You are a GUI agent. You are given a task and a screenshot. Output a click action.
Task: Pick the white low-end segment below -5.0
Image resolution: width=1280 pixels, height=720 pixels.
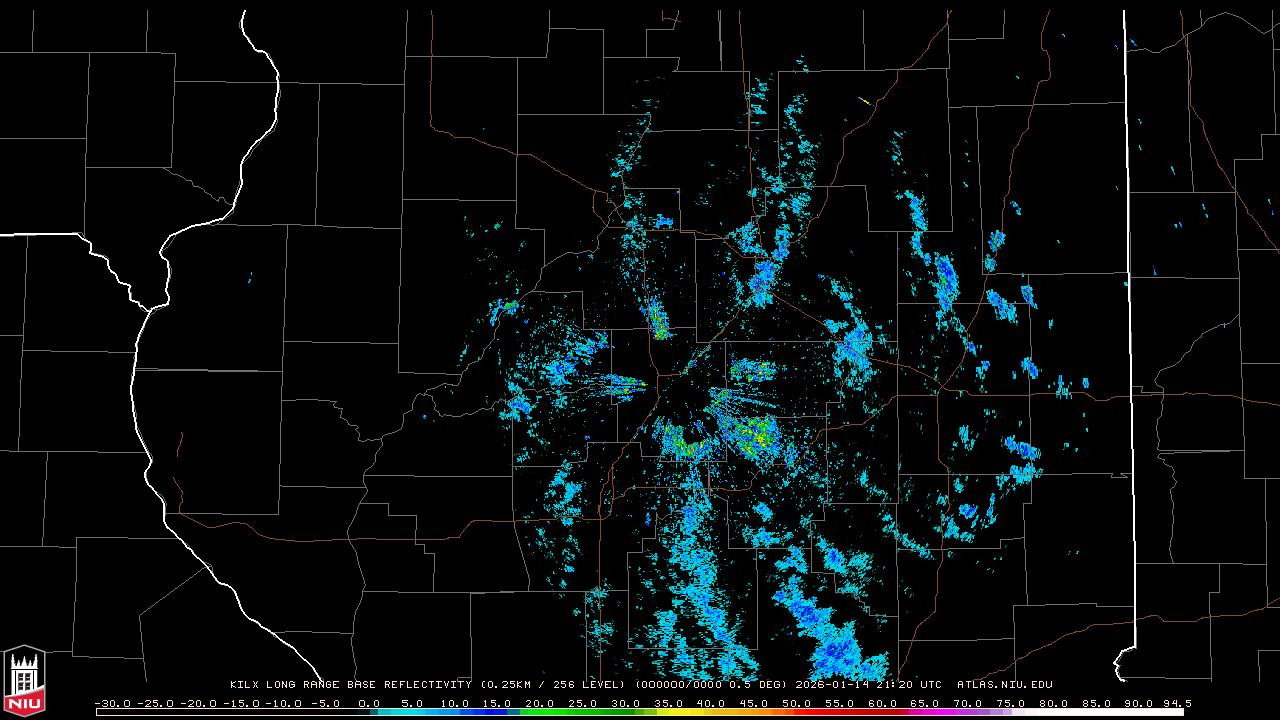230,712
